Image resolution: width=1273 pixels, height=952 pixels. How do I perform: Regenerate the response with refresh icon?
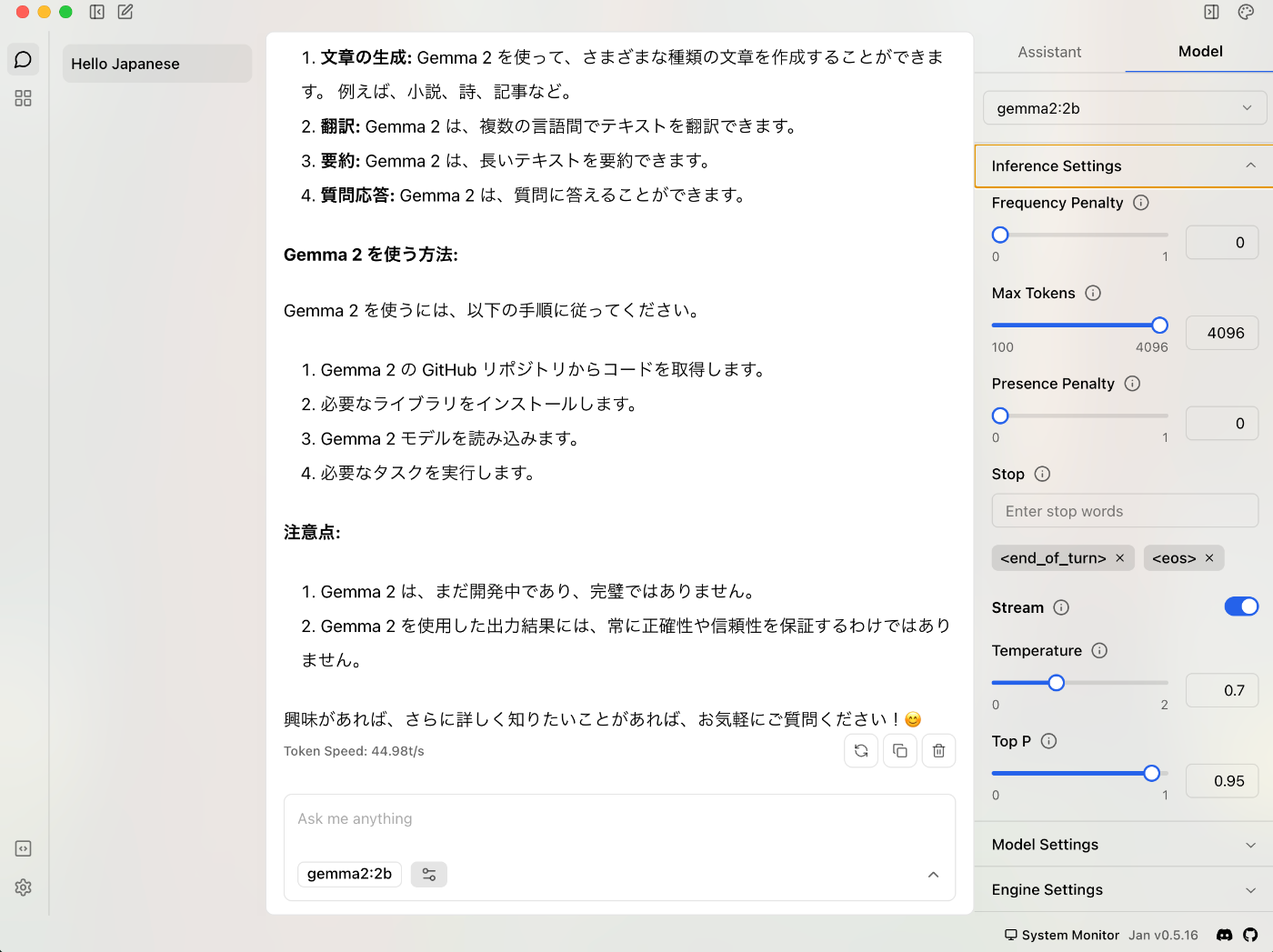pos(861,751)
